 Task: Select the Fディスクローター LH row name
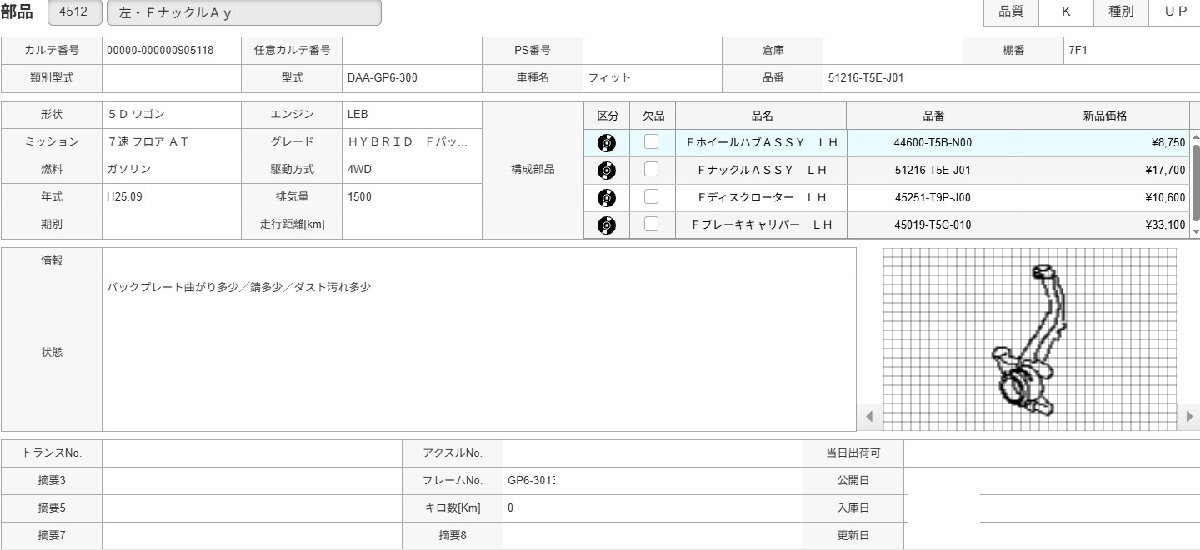tap(762, 198)
